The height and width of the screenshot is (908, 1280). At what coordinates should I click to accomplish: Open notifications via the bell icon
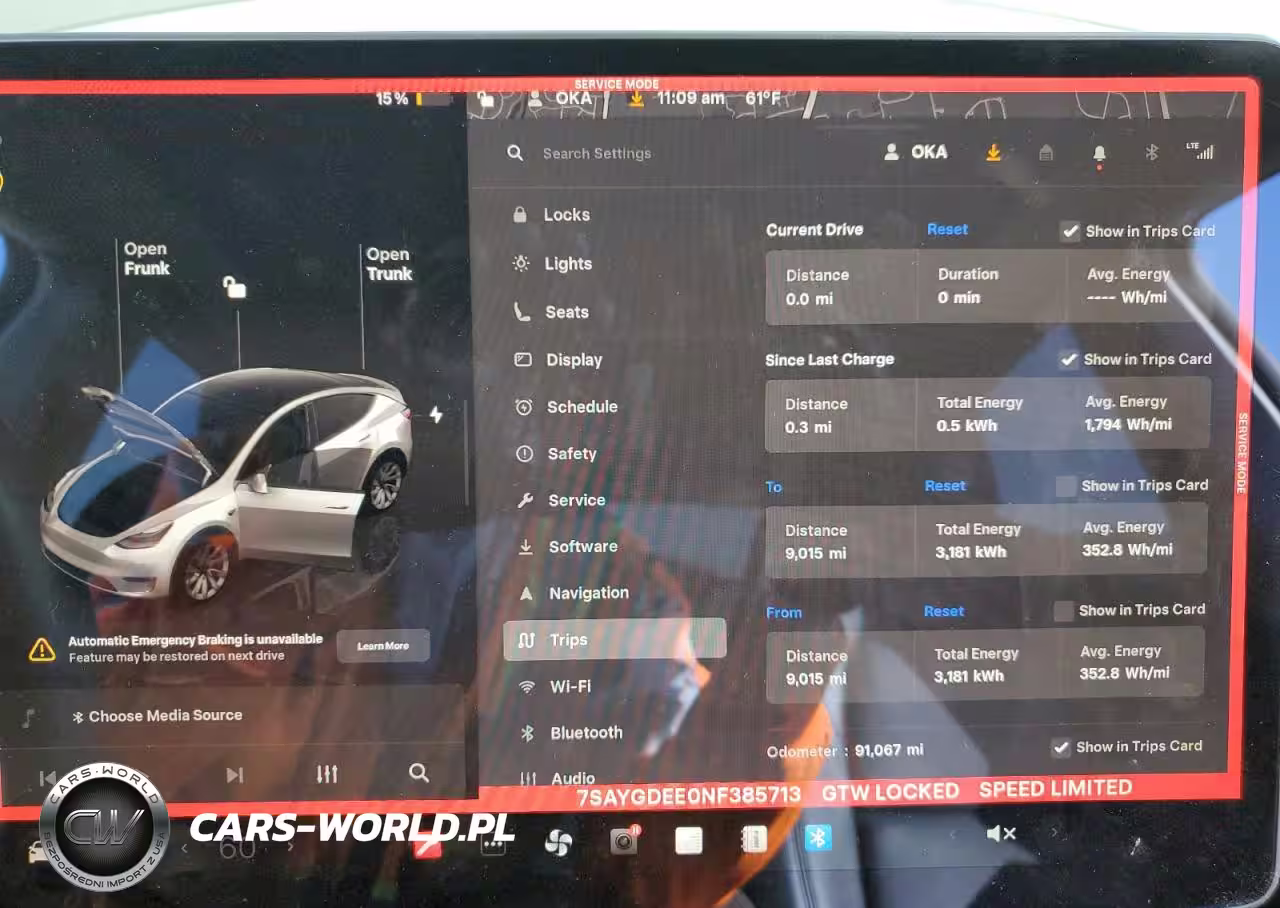pyautogui.click(x=1099, y=153)
